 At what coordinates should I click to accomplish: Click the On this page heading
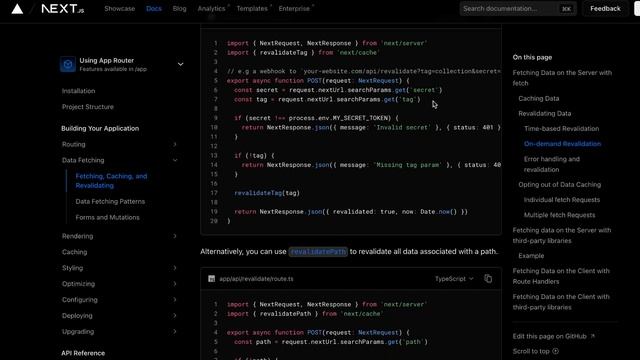532,57
